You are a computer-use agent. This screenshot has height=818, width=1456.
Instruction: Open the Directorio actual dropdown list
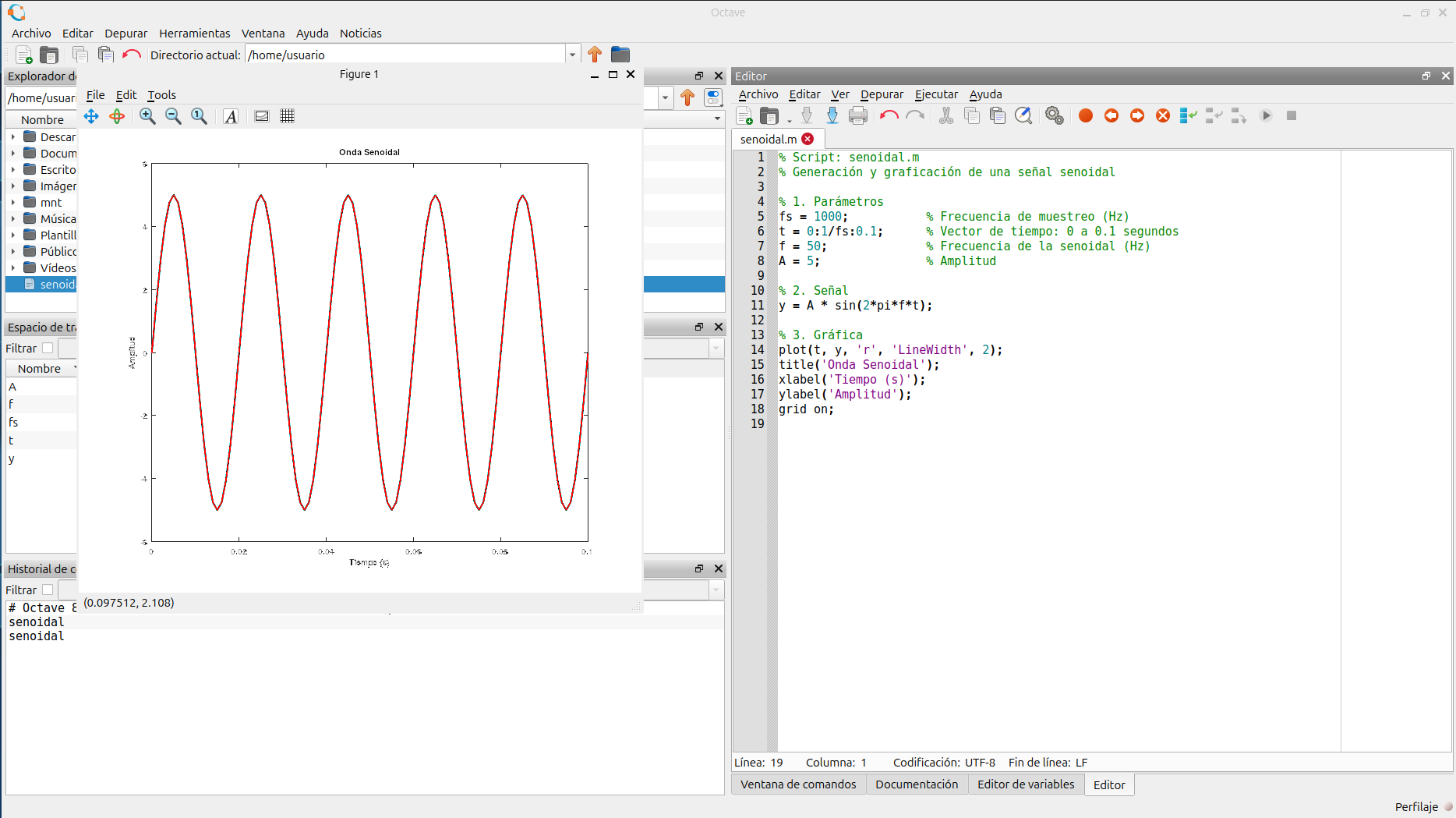coord(572,55)
